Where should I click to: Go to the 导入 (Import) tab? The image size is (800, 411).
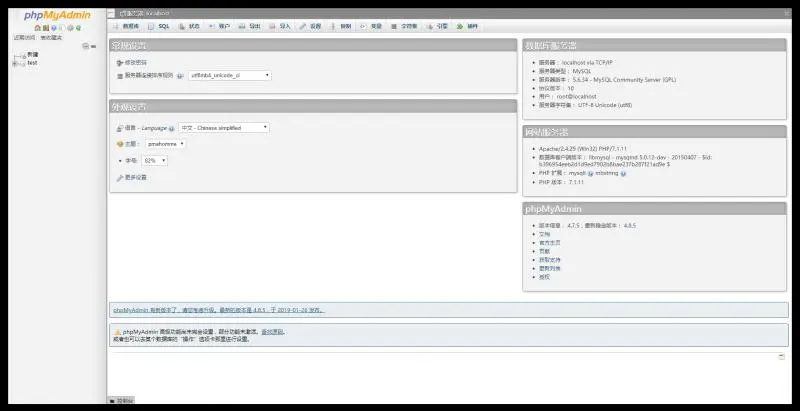pyautogui.click(x=280, y=26)
